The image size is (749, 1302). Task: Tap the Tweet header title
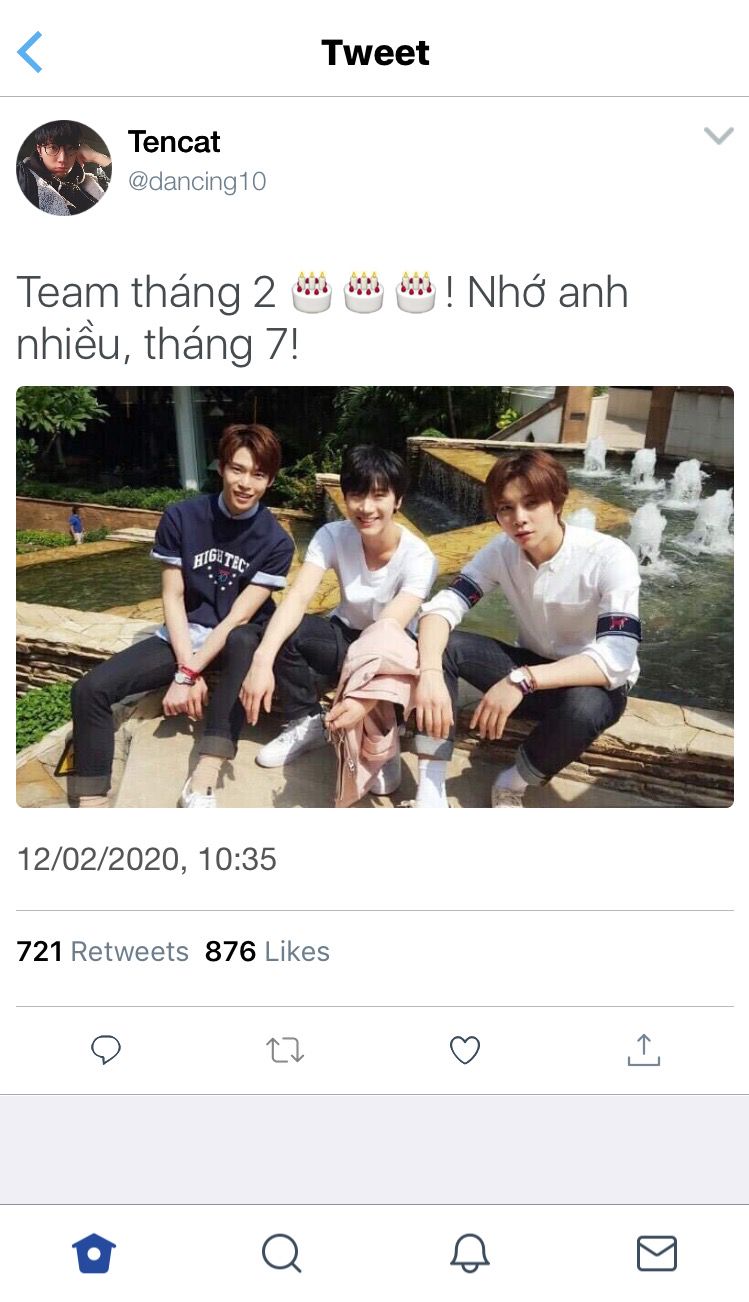click(x=375, y=52)
